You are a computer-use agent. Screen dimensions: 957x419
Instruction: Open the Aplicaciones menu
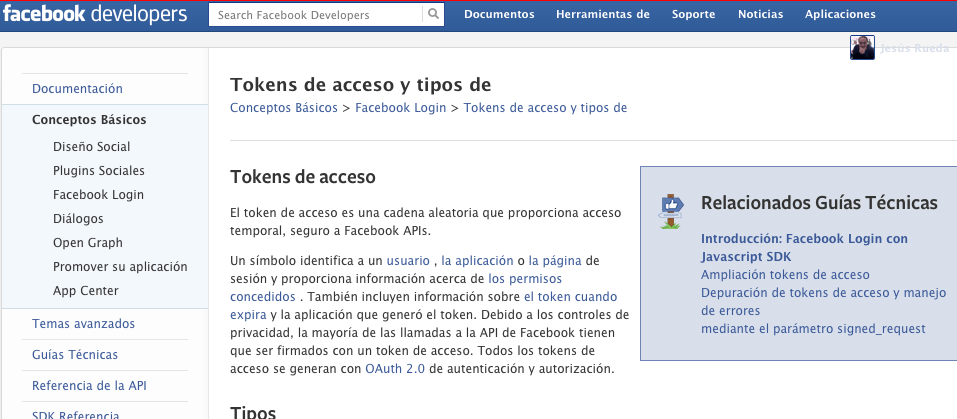840,14
